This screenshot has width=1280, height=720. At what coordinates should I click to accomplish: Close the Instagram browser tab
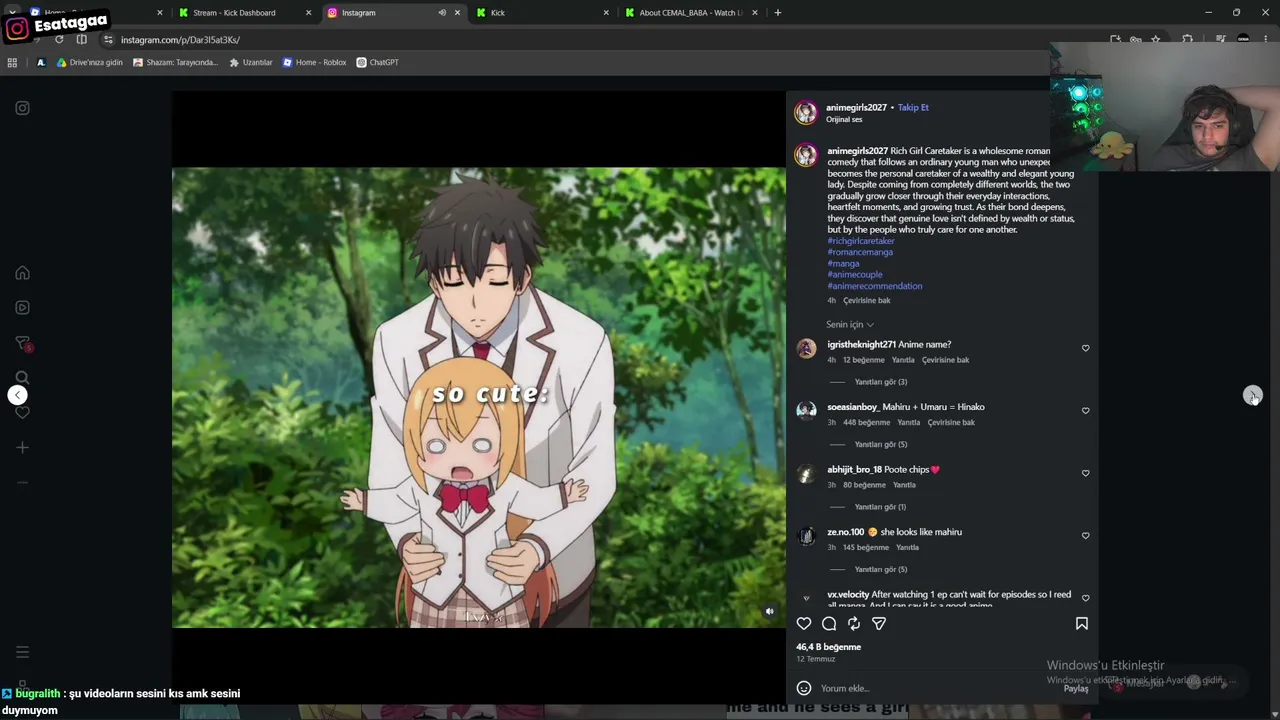(x=457, y=13)
